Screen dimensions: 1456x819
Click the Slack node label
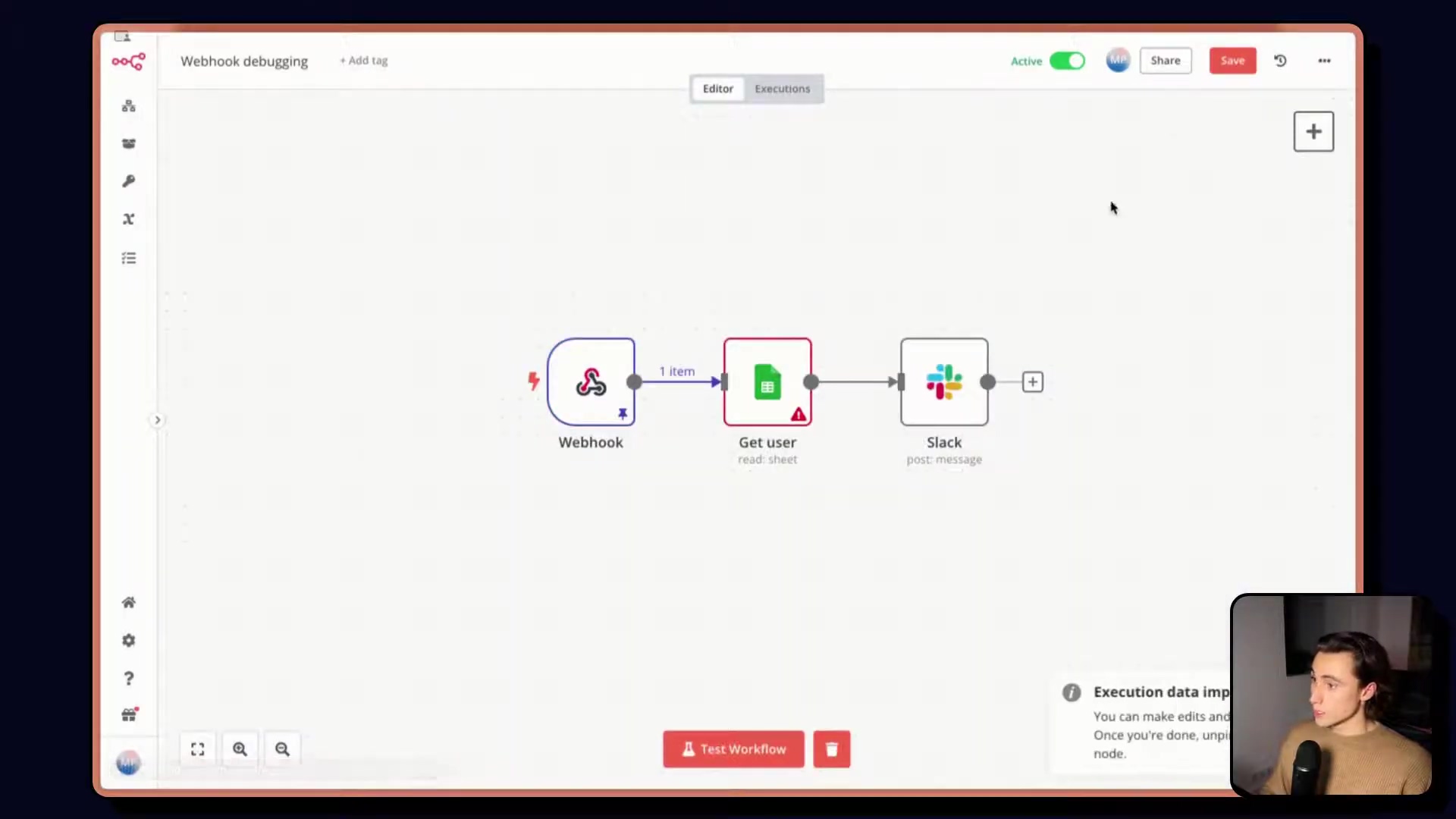pos(944,443)
